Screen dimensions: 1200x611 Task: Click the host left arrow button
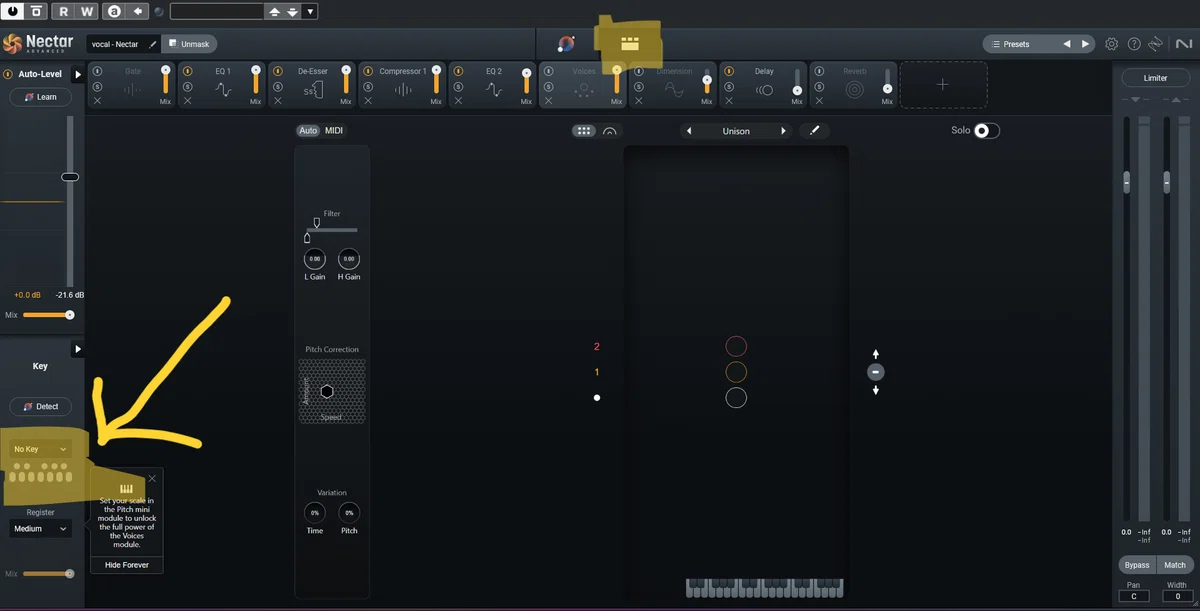click(x=138, y=11)
